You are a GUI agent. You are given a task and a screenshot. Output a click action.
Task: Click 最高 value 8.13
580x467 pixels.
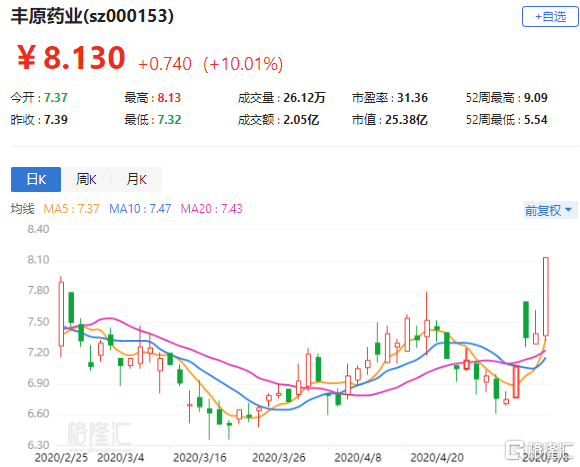169,98
